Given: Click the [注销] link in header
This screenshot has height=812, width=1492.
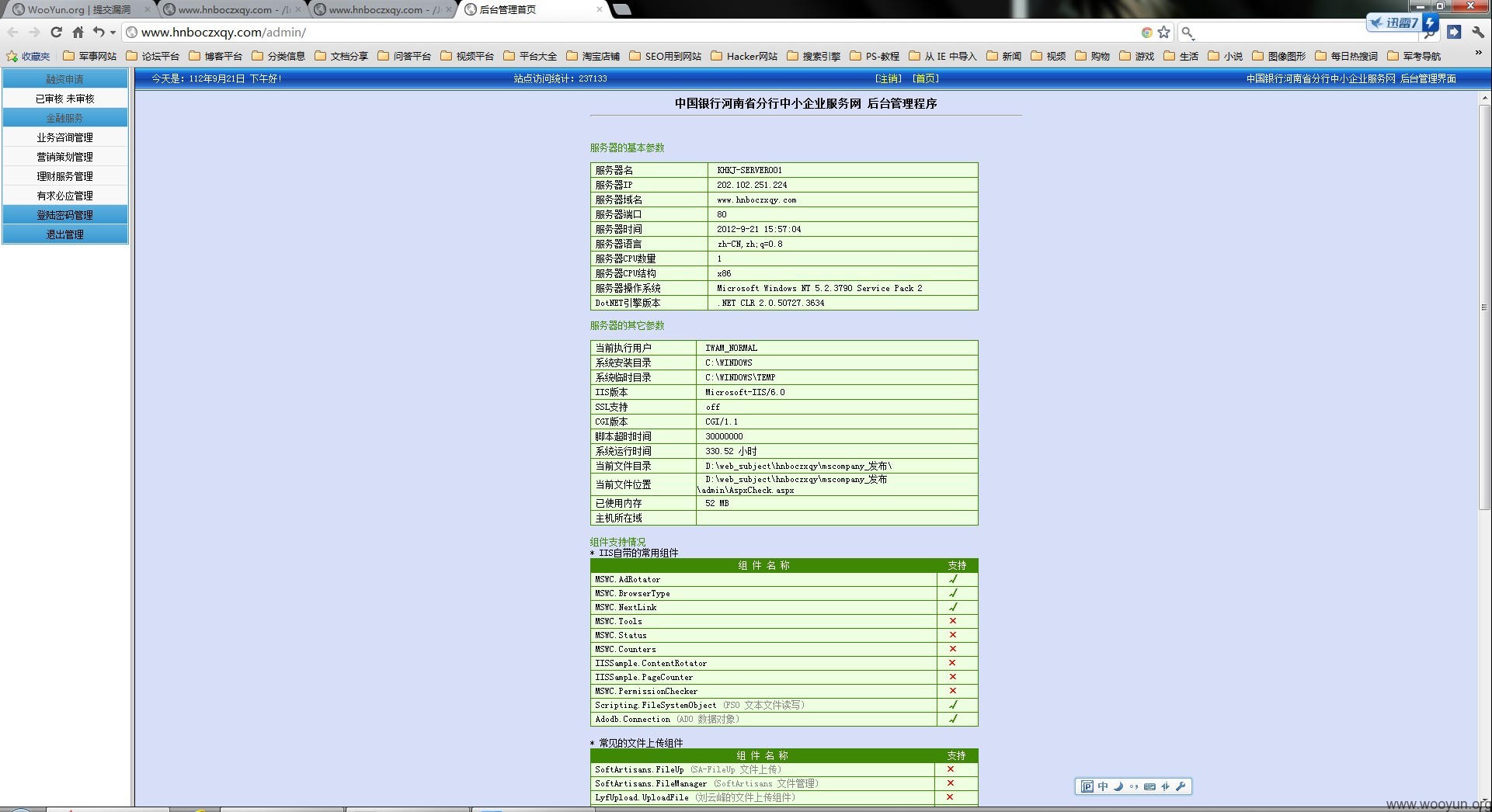Looking at the screenshot, I should tap(889, 78).
